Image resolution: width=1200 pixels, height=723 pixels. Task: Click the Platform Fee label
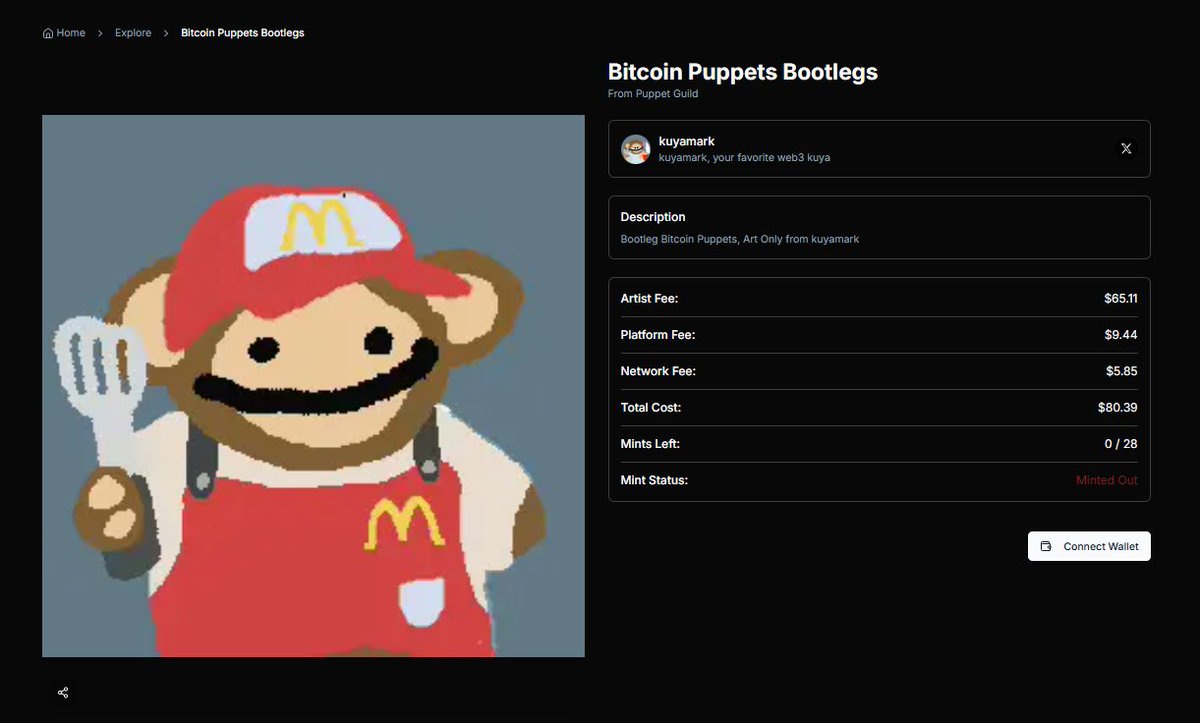[658, 335]
